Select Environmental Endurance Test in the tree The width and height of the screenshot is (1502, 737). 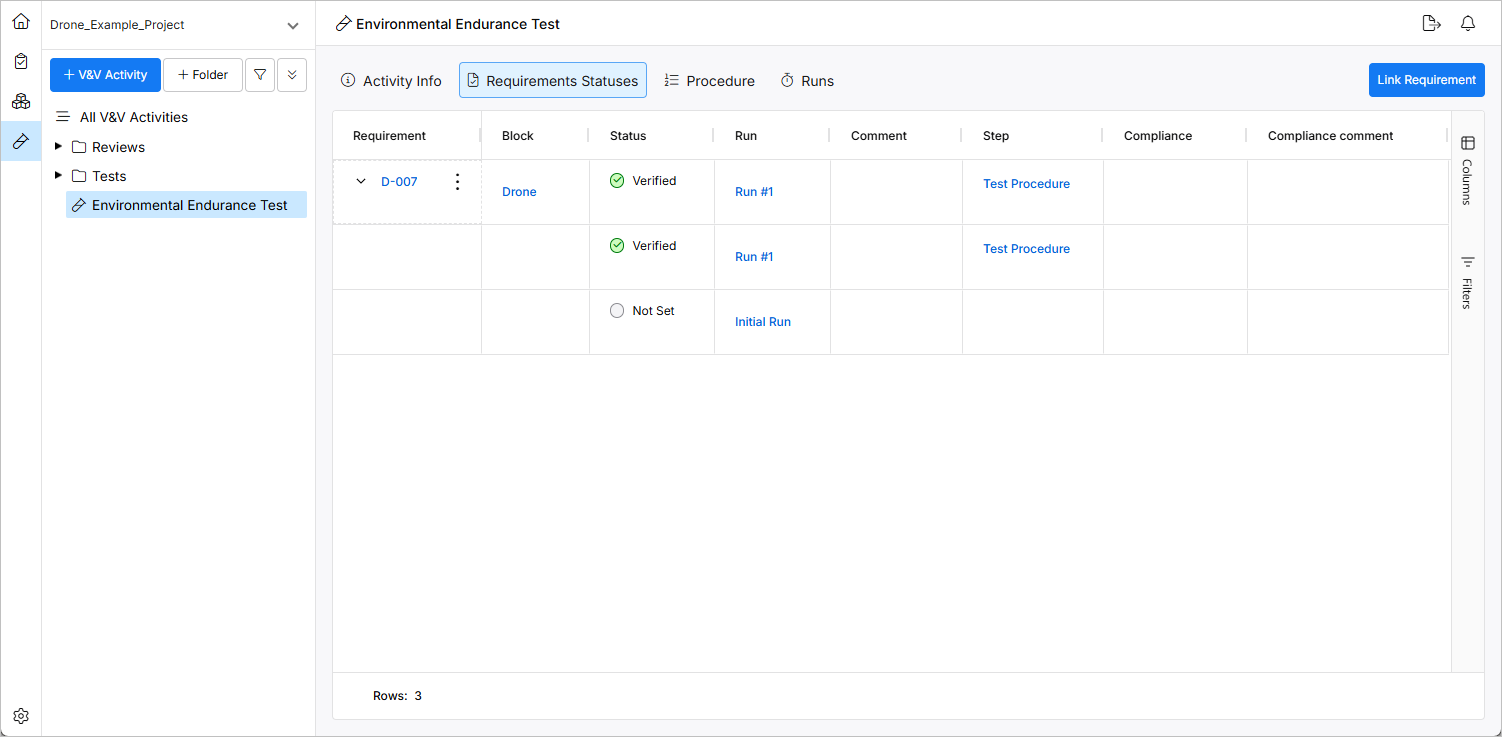point(189,205)
